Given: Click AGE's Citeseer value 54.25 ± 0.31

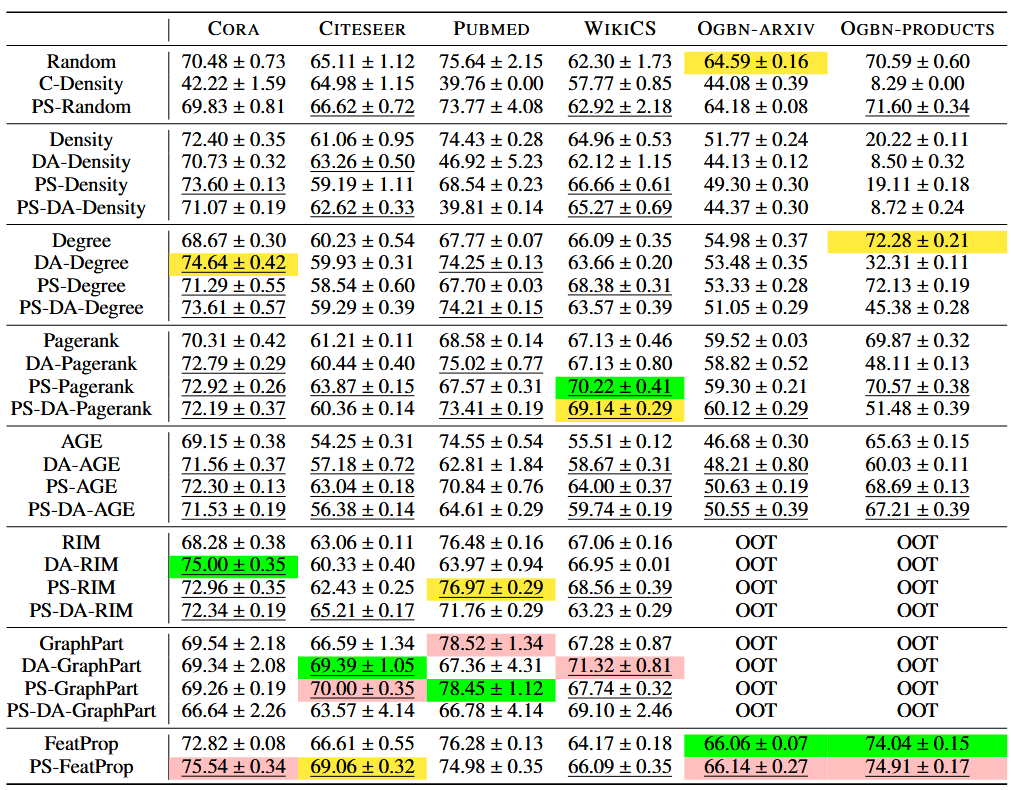Looking at the screenshot, I should (x=362, y=442).
